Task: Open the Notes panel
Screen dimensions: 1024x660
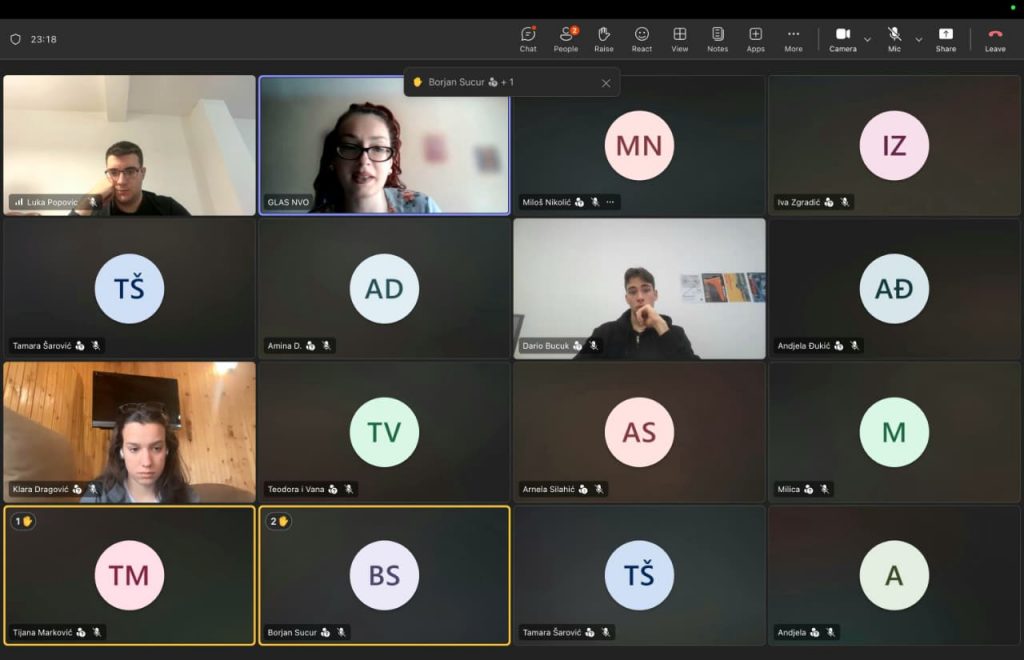Action: [717, 38]
